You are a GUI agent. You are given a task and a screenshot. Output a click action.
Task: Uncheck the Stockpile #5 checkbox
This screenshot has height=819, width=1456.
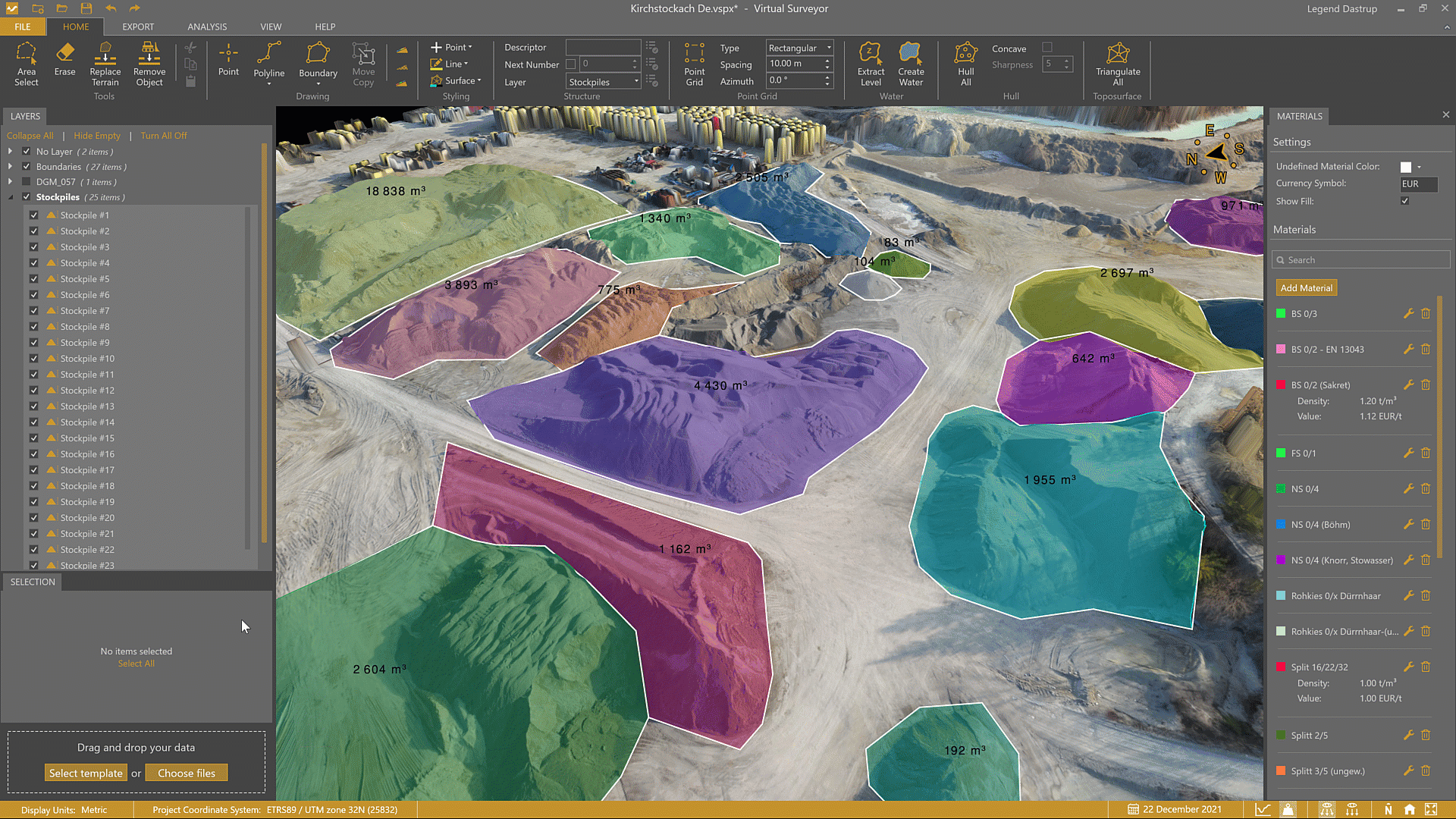tap(34, 279)
